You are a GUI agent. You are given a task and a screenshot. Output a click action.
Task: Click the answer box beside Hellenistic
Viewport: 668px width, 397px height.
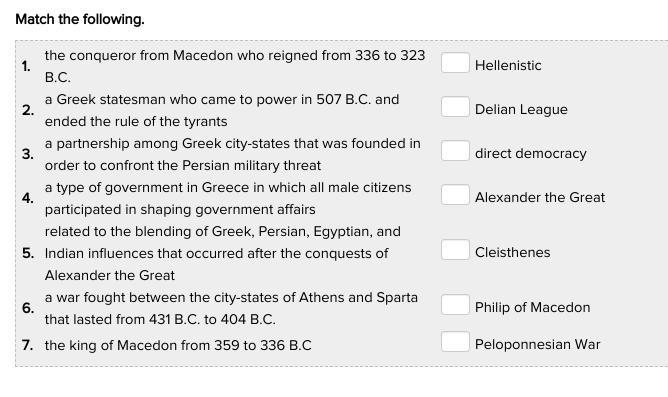[x=455, y=63]
